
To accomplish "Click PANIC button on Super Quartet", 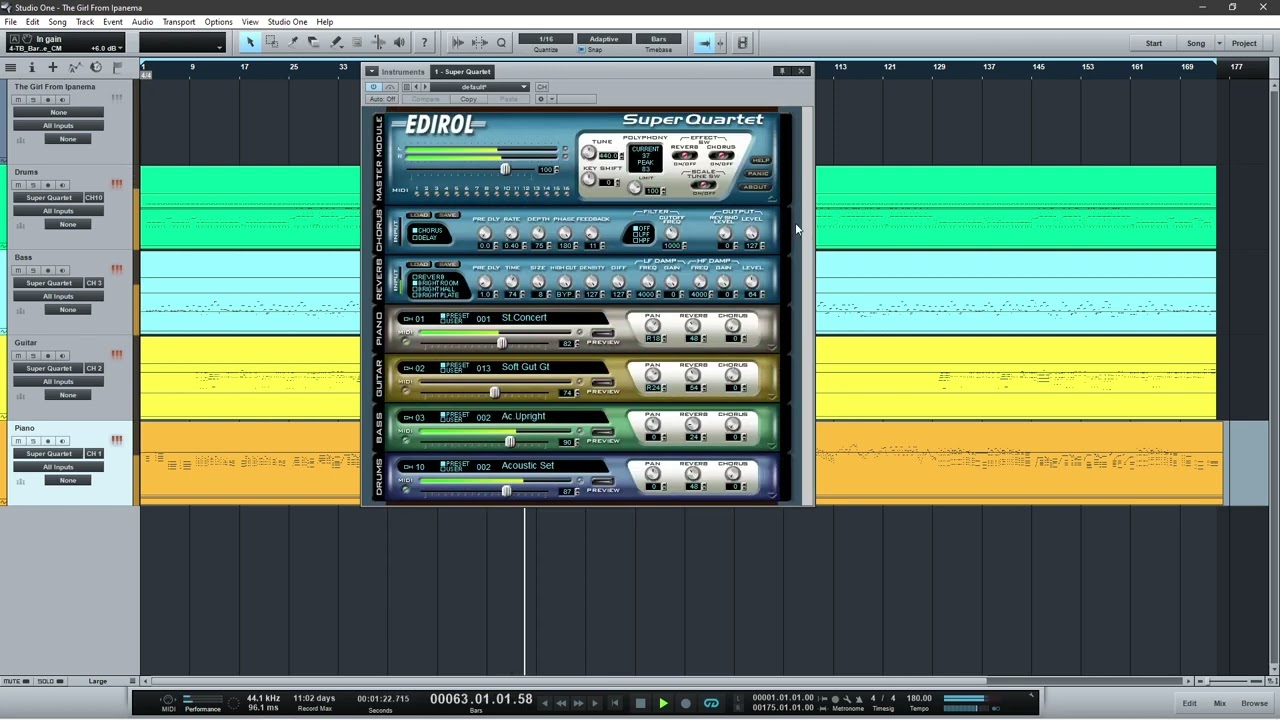I will click(759, 173).
